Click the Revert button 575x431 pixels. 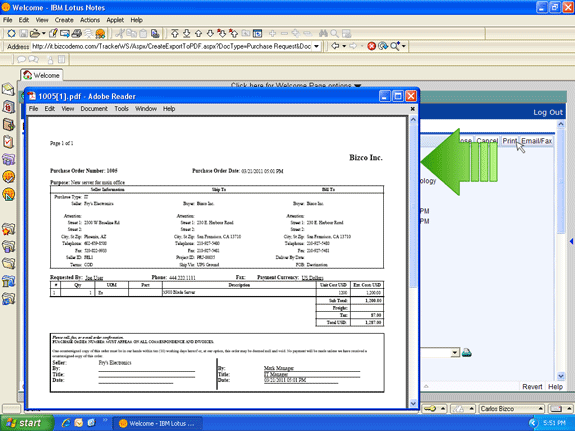click(x=532, y=387)
